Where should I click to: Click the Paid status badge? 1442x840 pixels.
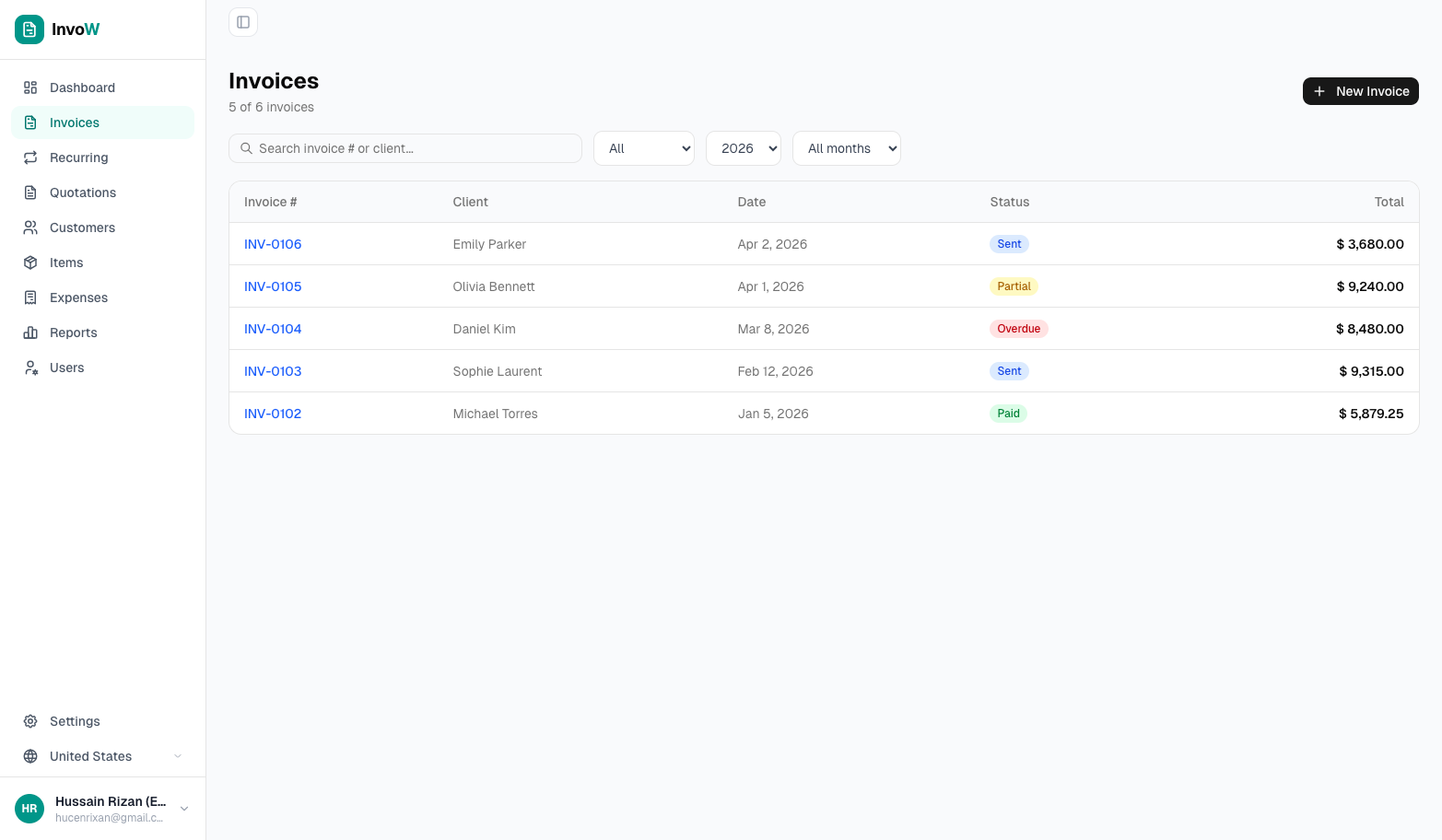pyautogui.click(x=1008, y=414)
